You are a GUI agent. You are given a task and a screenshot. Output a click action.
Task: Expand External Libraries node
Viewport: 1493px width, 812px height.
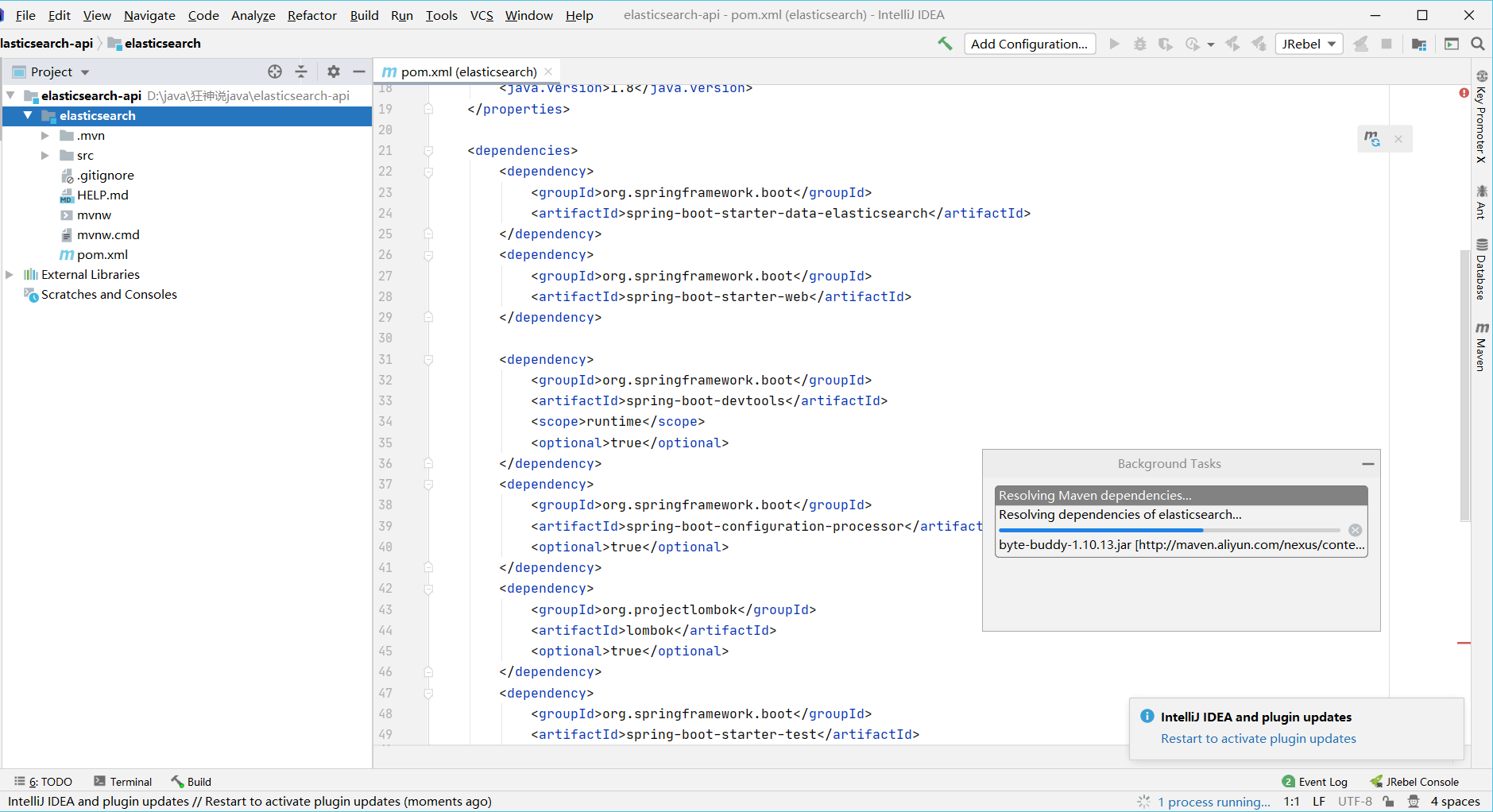(10, 274)
